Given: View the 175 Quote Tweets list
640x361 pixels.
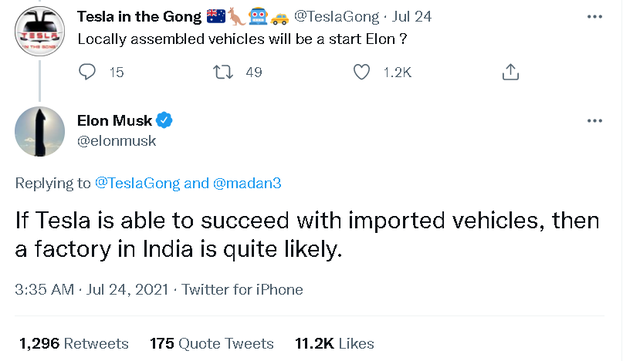Looking at the screenshot, I should tap(211, 343).
